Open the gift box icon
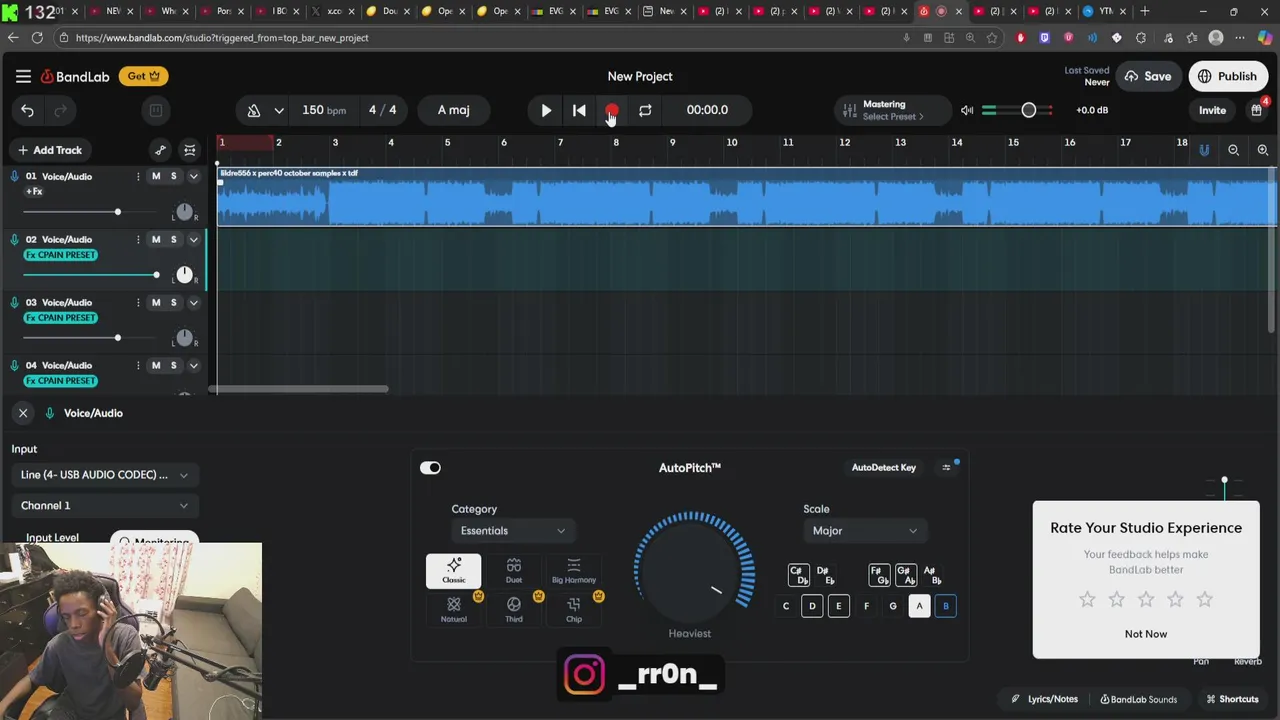Screen dimensions: 1280x720 click(x=1256, y=110)
